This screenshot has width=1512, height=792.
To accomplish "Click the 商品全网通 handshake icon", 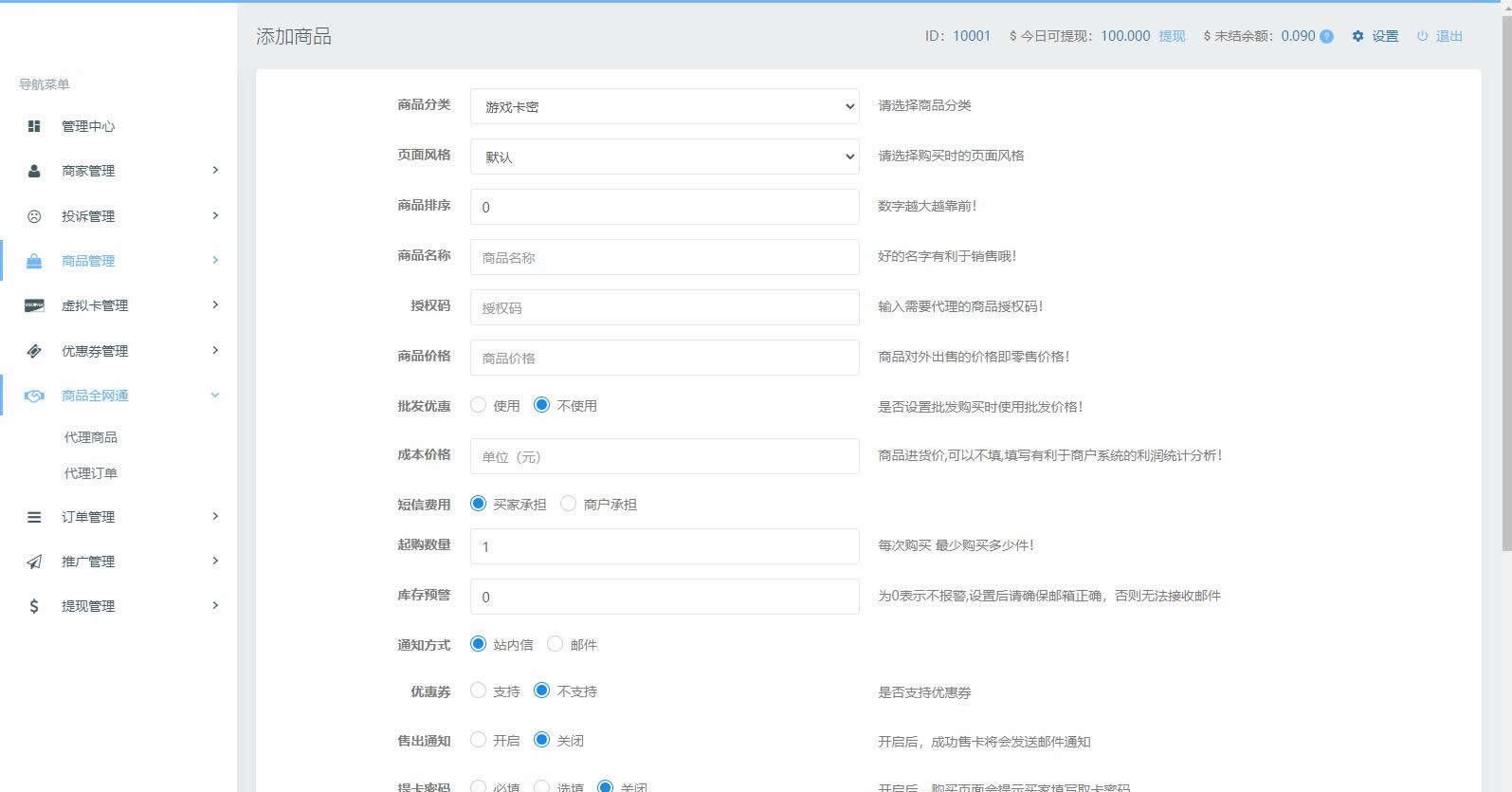I will click(34, 396).
